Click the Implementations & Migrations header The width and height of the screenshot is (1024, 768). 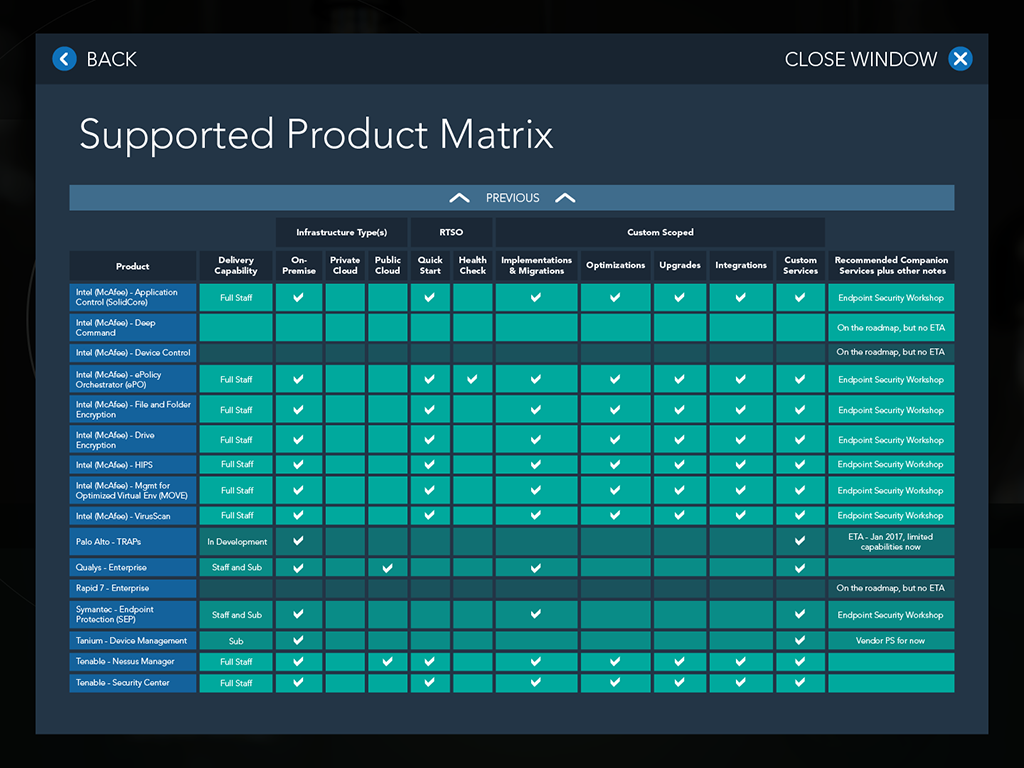(536, 266)
